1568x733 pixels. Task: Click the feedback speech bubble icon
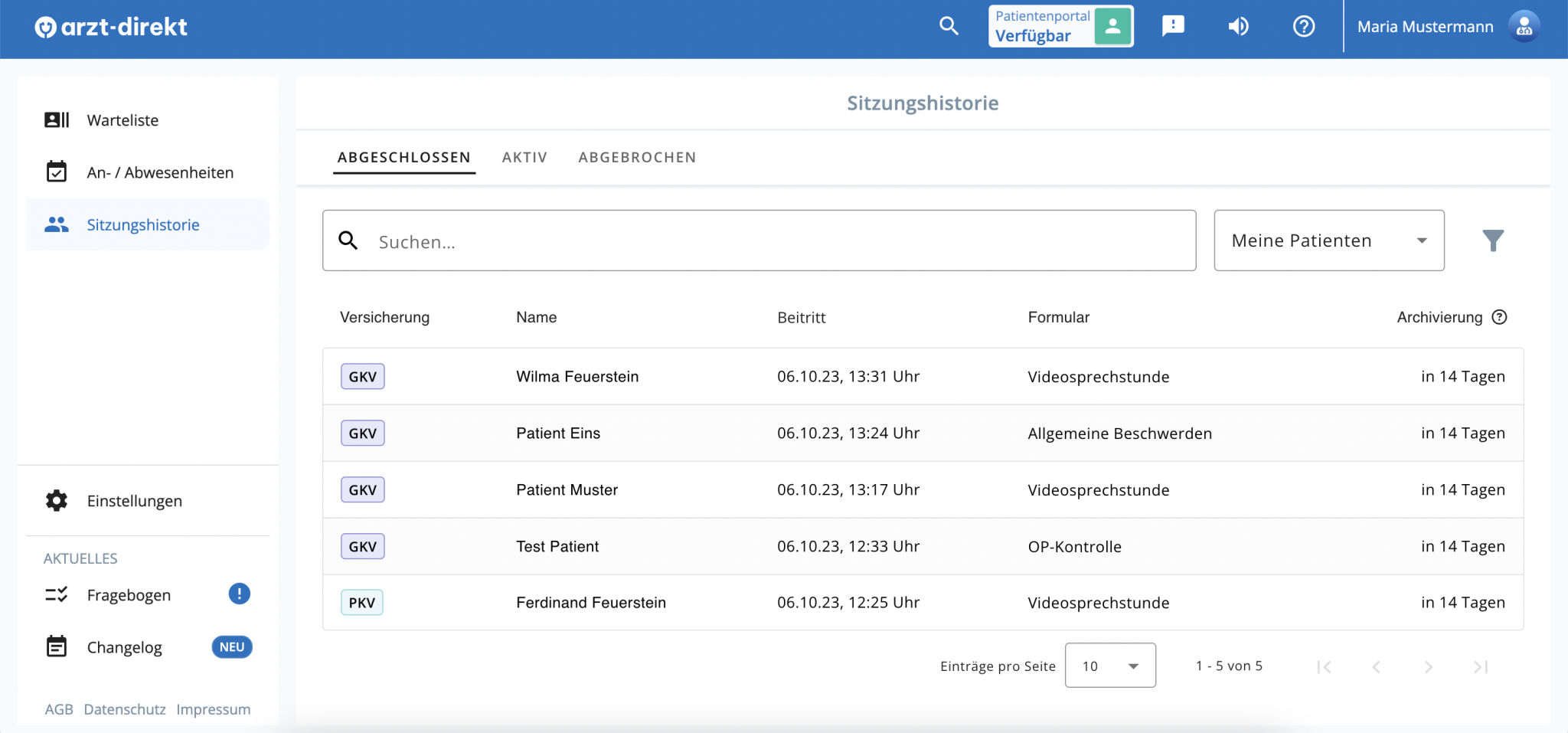(x=1172, y=26)
